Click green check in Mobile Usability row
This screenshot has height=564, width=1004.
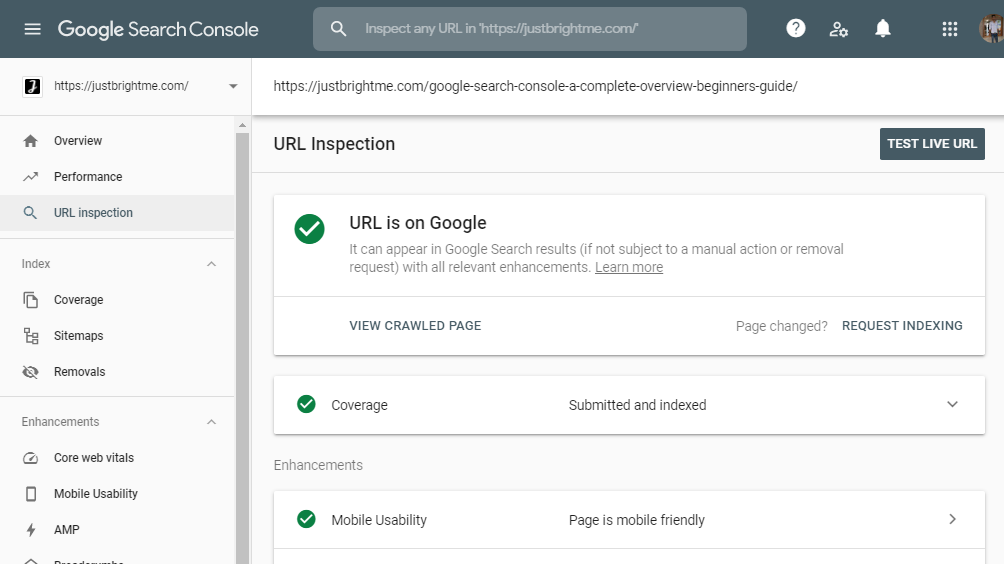[x=306, y=519]
